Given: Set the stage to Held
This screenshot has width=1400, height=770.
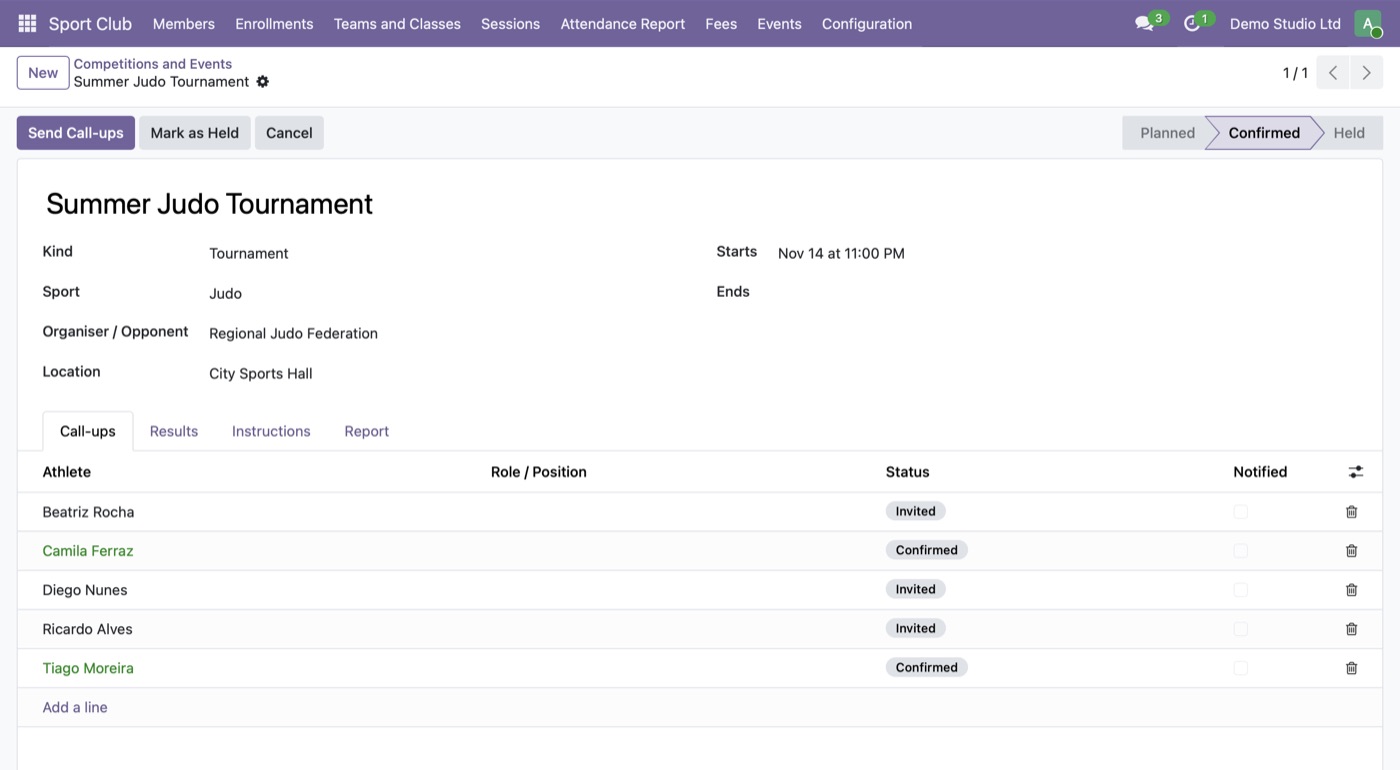Looking at the screenshot, I should [1349, 133].
